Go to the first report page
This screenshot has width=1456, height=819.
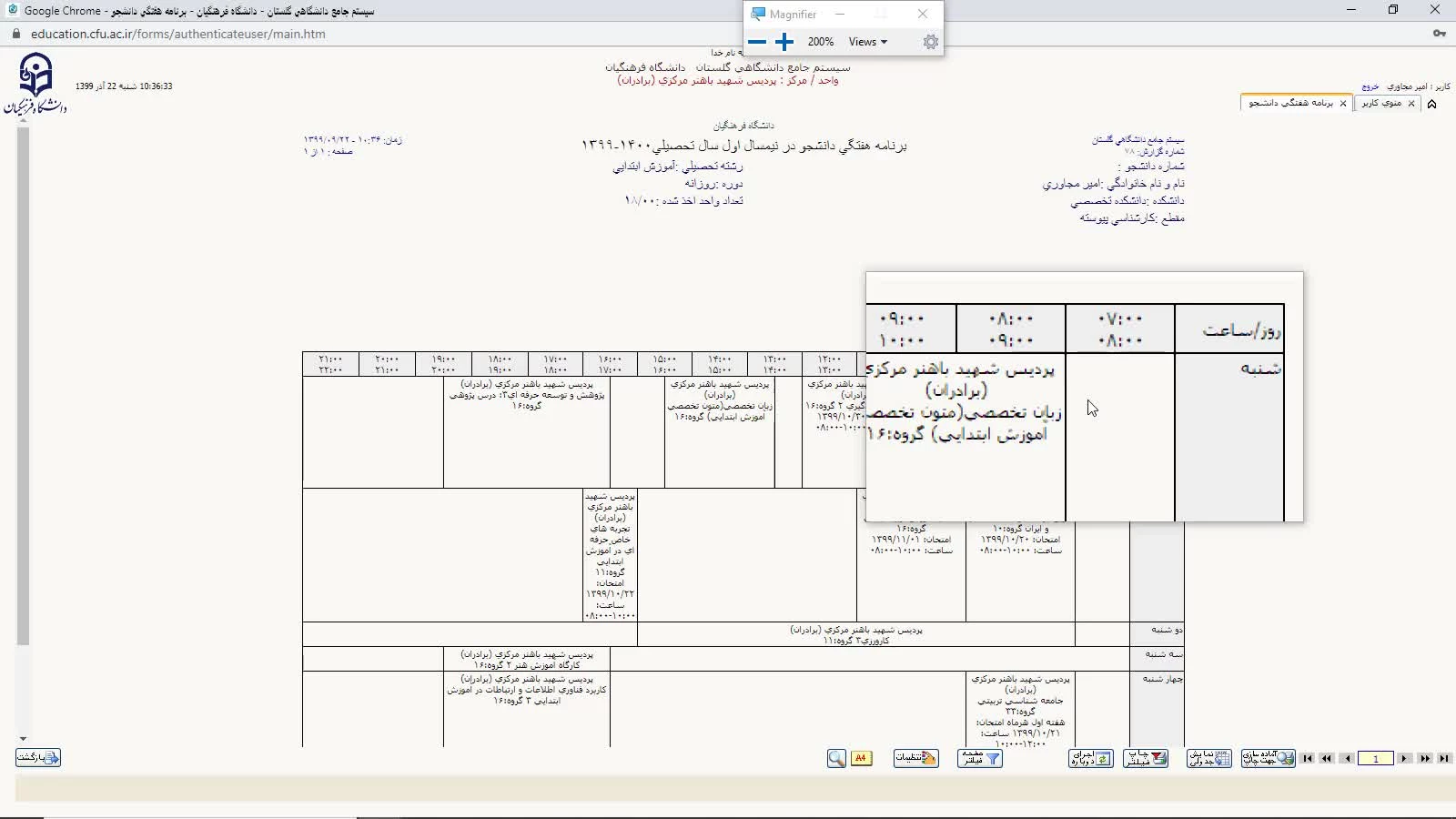click(1308, 758)
